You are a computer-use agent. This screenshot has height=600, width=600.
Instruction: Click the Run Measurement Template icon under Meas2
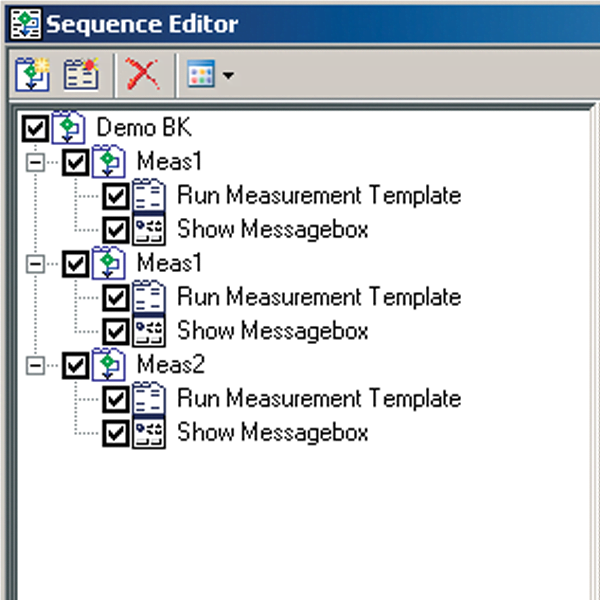149,399
